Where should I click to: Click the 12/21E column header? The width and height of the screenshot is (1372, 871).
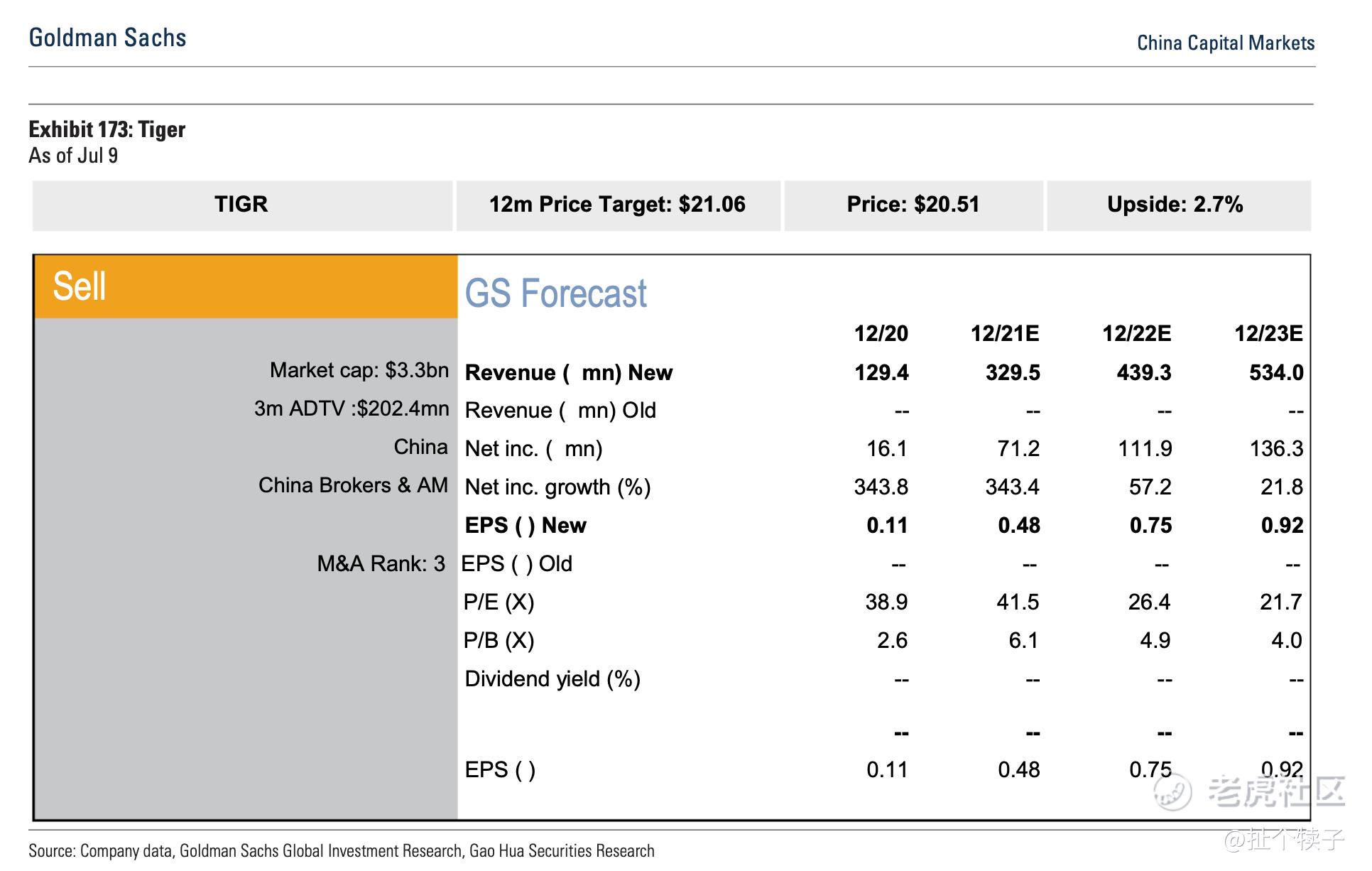(x=1005, y=334)
